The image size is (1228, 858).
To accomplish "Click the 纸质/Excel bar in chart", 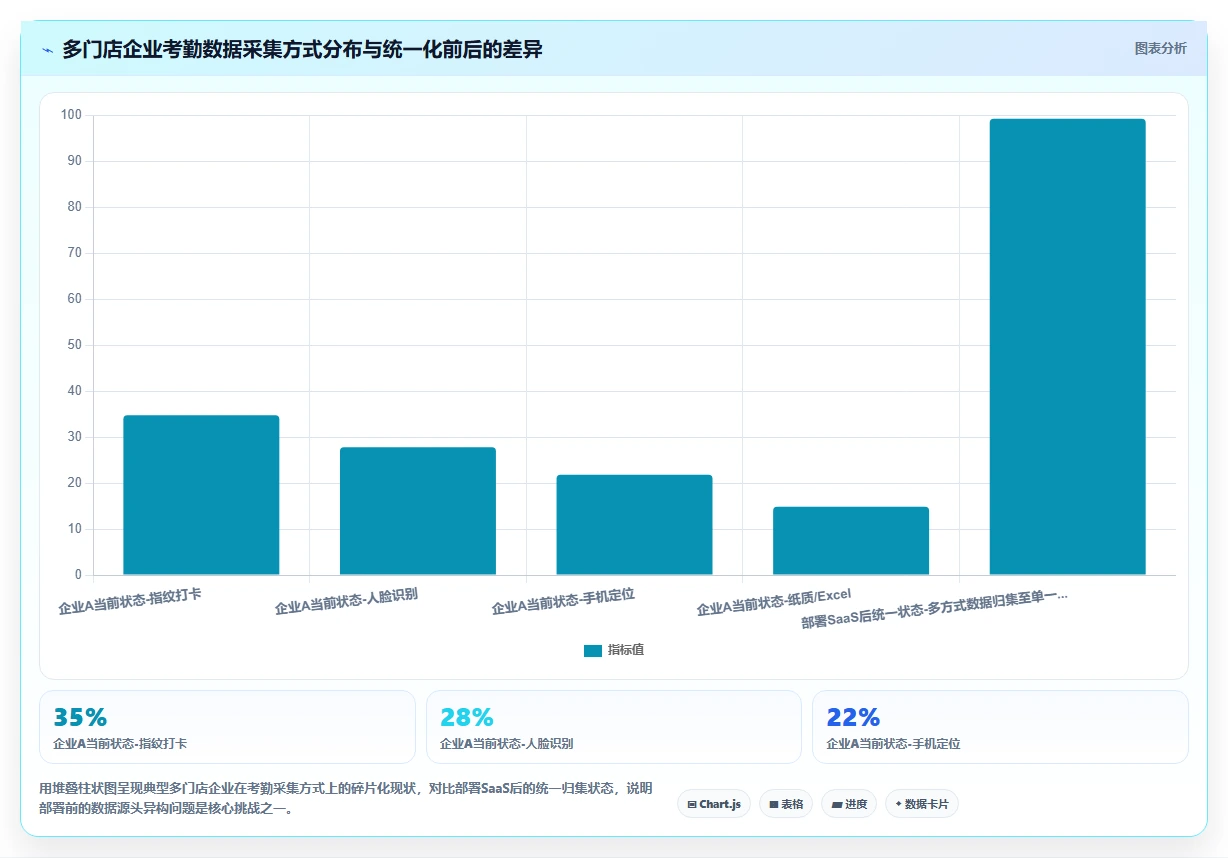I will click(851, 541).
